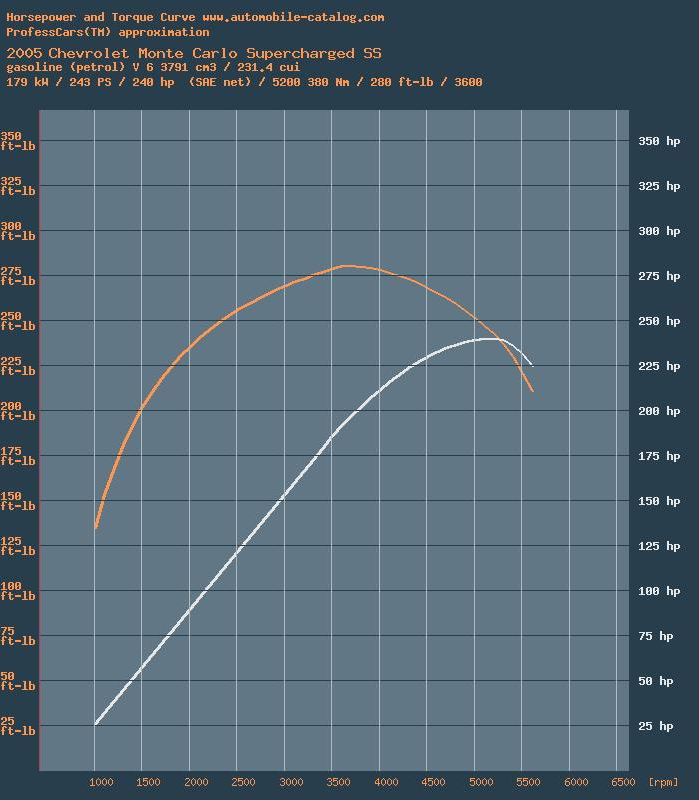This screenshot has height=800, width=699.
Task: Click the gasoline (petrol) V6 engine spec line
Action: (153, 67)
